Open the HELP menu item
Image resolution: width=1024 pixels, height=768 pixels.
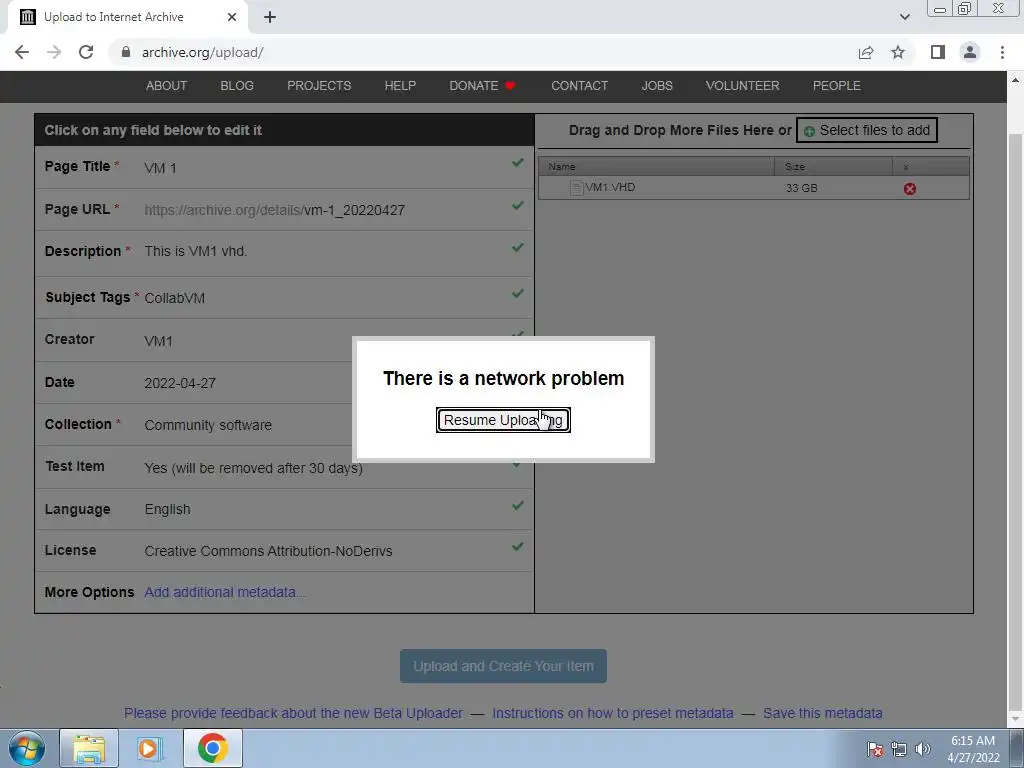[400, 86]
